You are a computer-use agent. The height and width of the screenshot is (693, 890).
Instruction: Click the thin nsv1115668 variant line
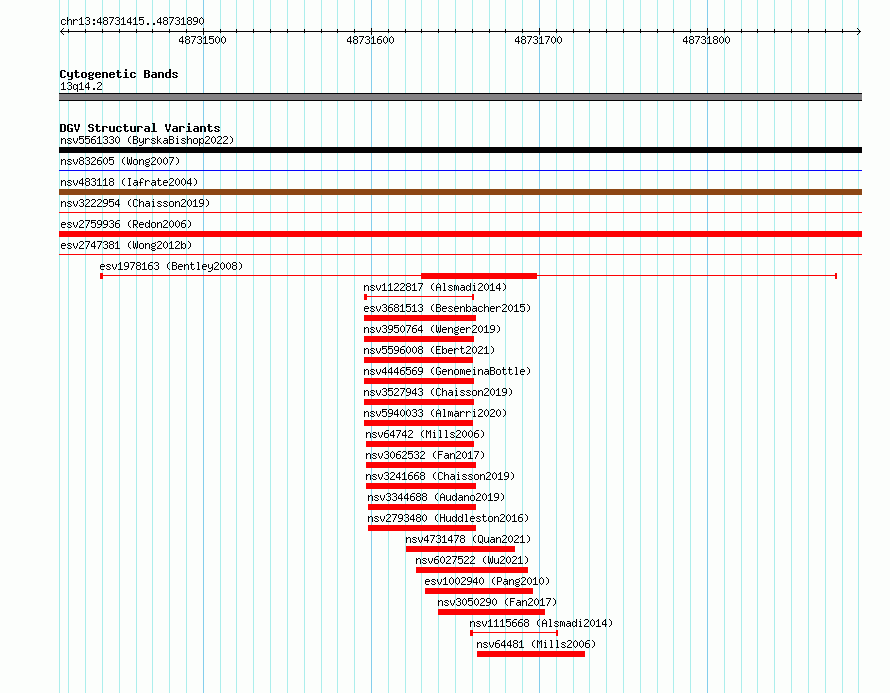514,633
